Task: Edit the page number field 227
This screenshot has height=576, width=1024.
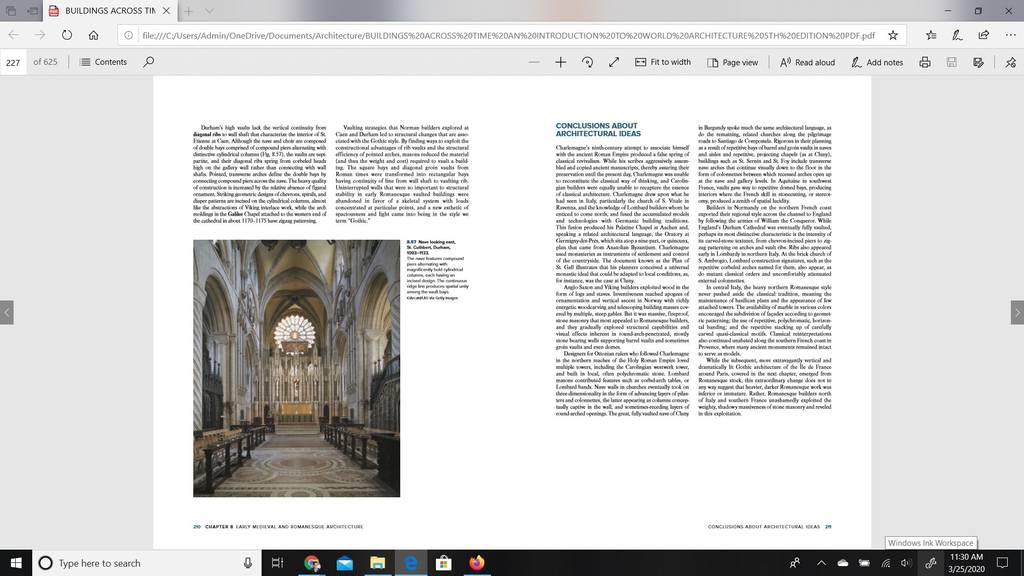Action: (13, 62)
